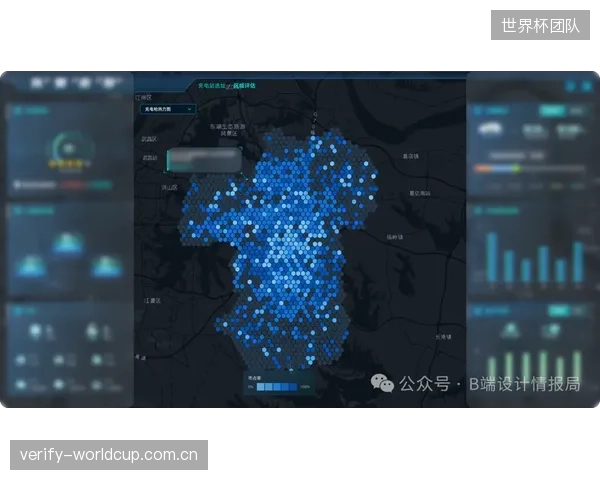Screen dimensions: 600x480
Task: Click the 江岸区 map label
Action: click(143, 98)
